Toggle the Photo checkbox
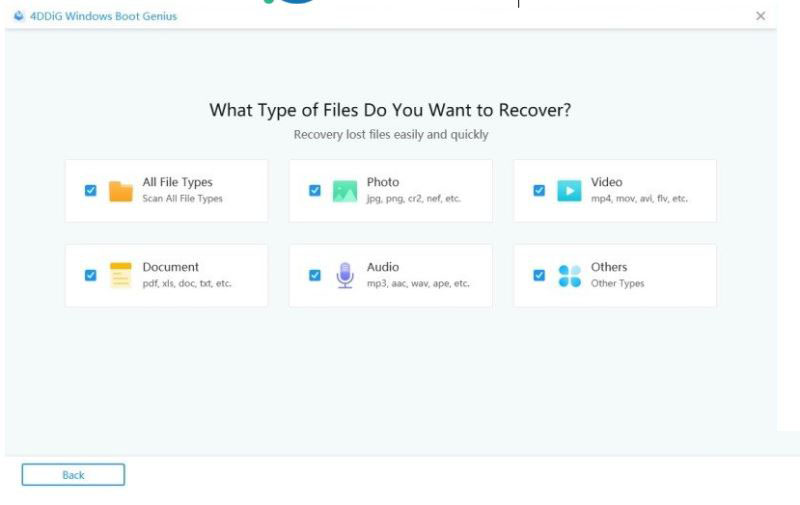 315,190
